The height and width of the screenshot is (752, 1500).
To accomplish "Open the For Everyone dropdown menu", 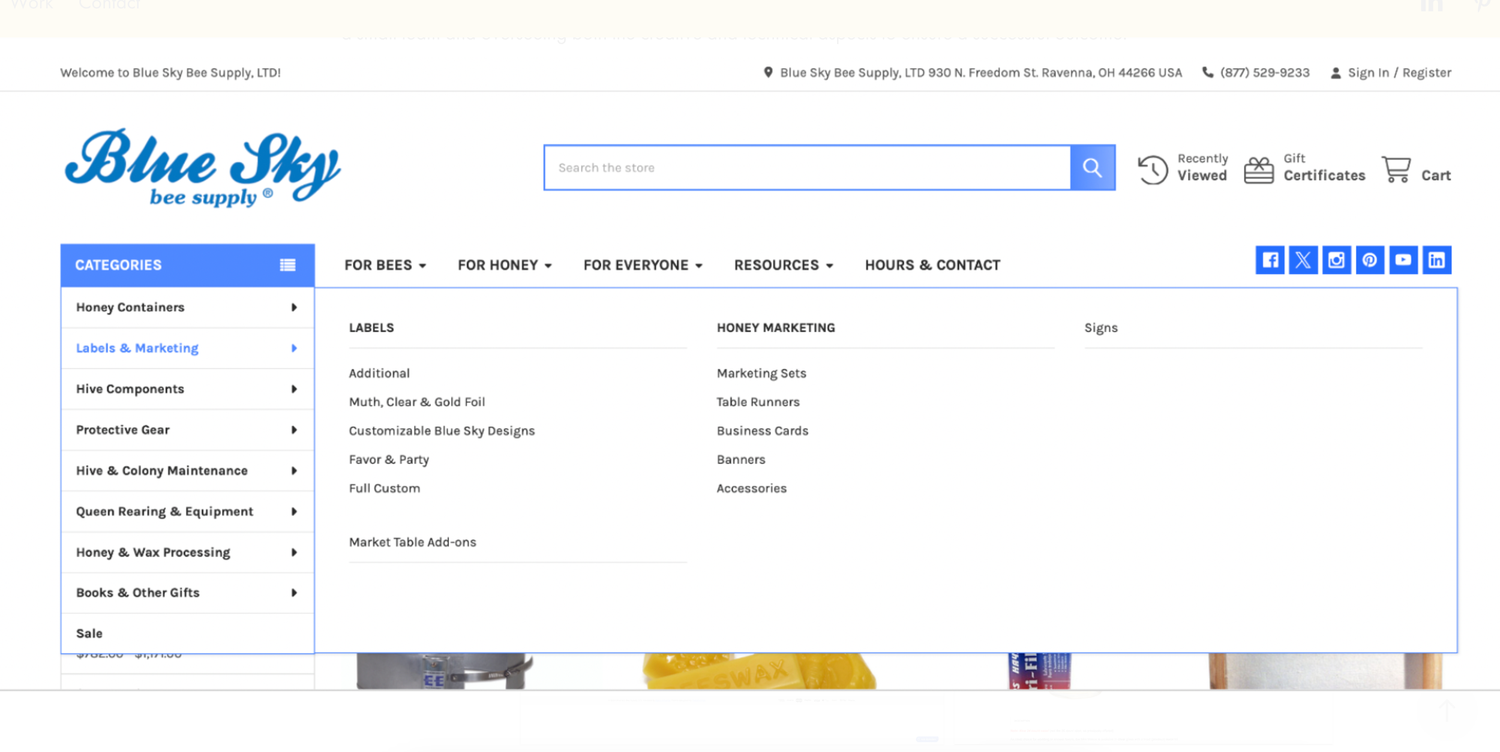I will (643, 265).
